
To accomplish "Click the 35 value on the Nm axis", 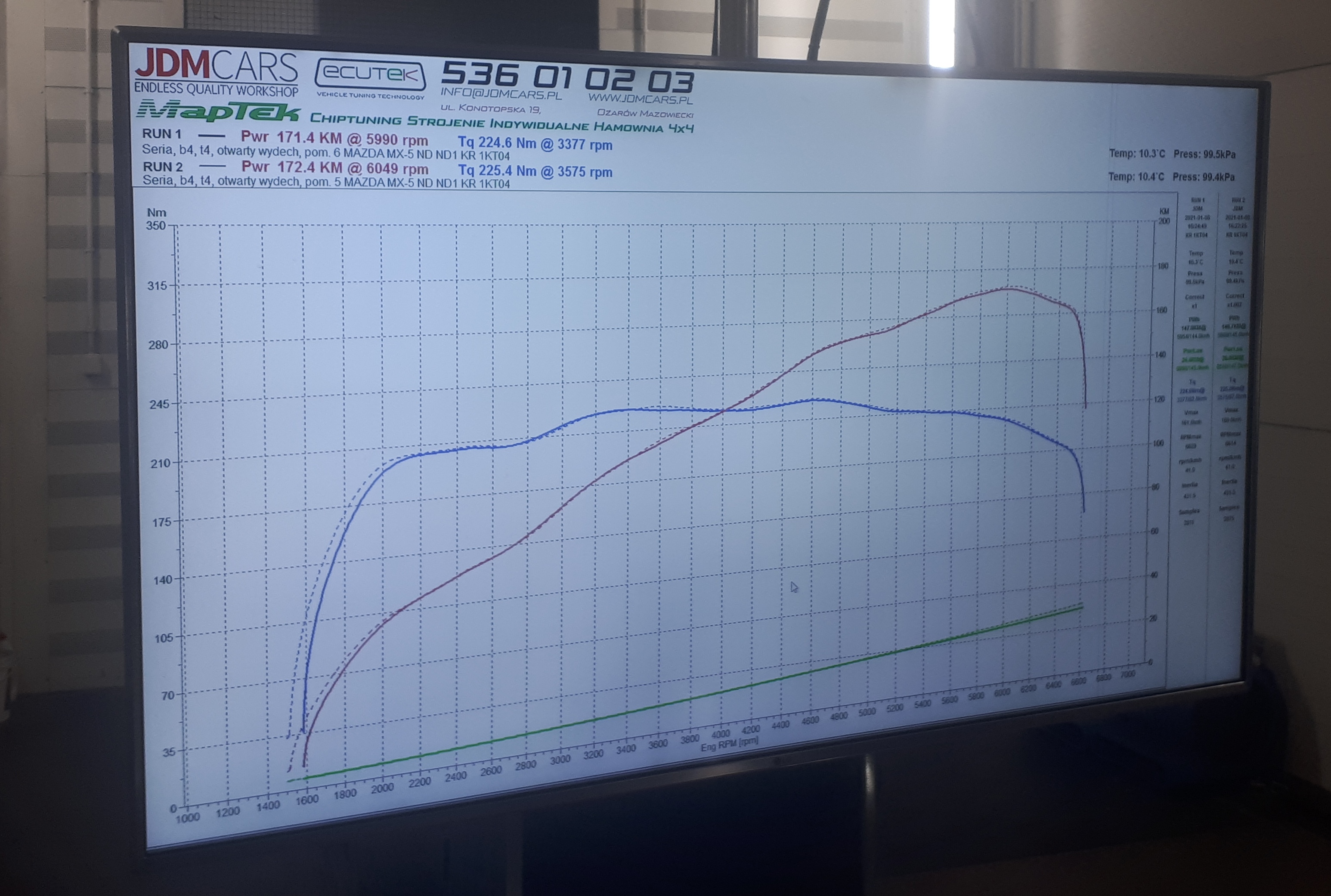I will point(169,752).
